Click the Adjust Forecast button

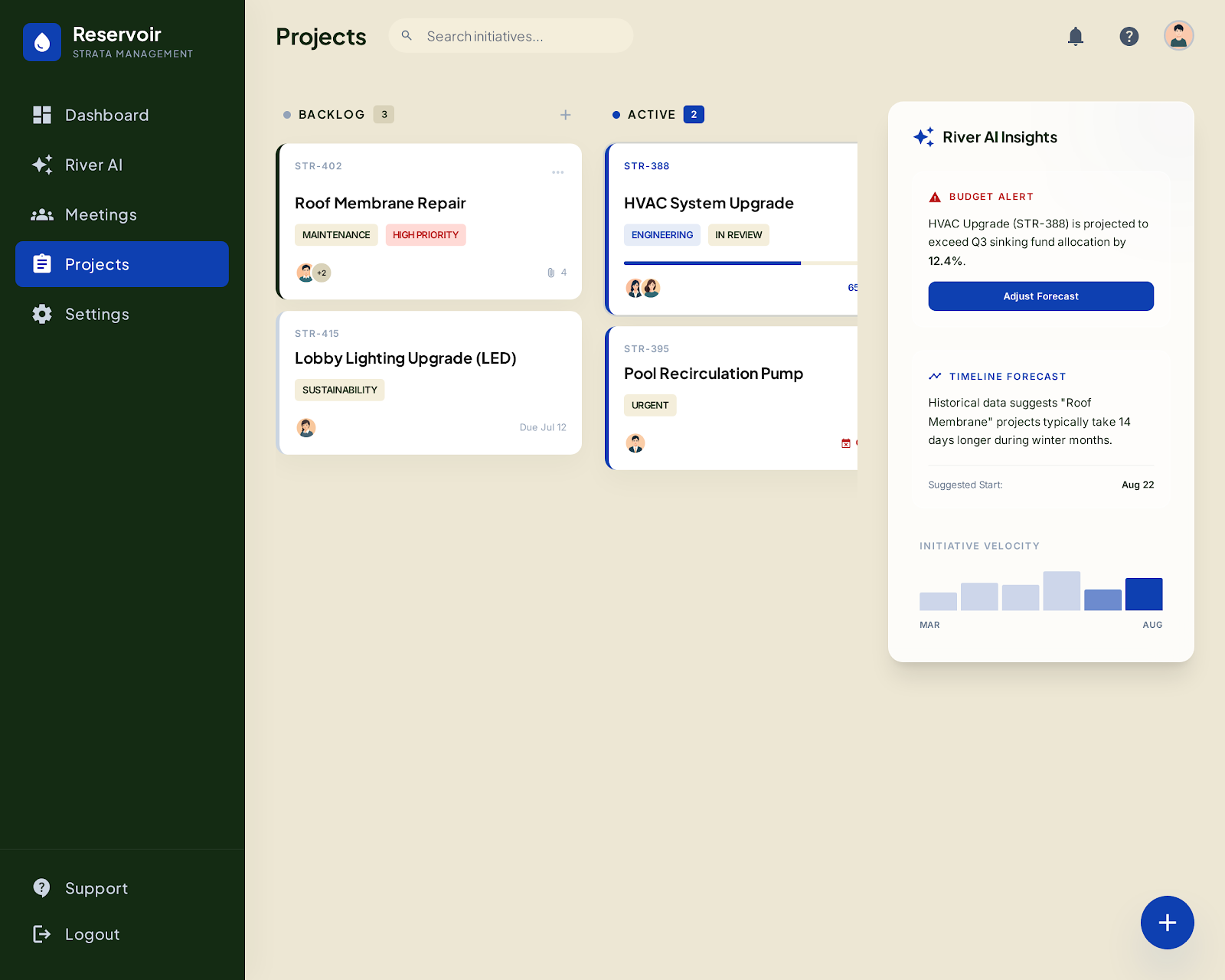click(x=1040, y=296)
